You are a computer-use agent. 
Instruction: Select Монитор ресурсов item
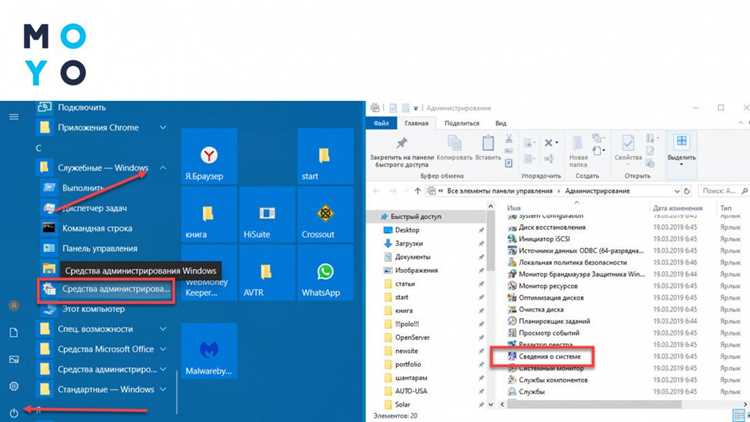548,286
